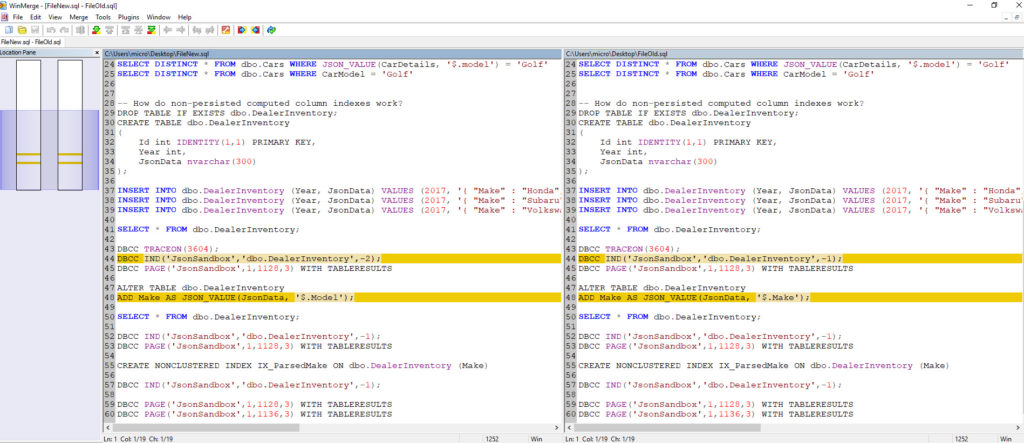Image resolution: width=1024 pixels, height=443 pixels.
Task: Click upper yellow marker in left location bar
Action: pyautogui.click(x=30, y=155)
